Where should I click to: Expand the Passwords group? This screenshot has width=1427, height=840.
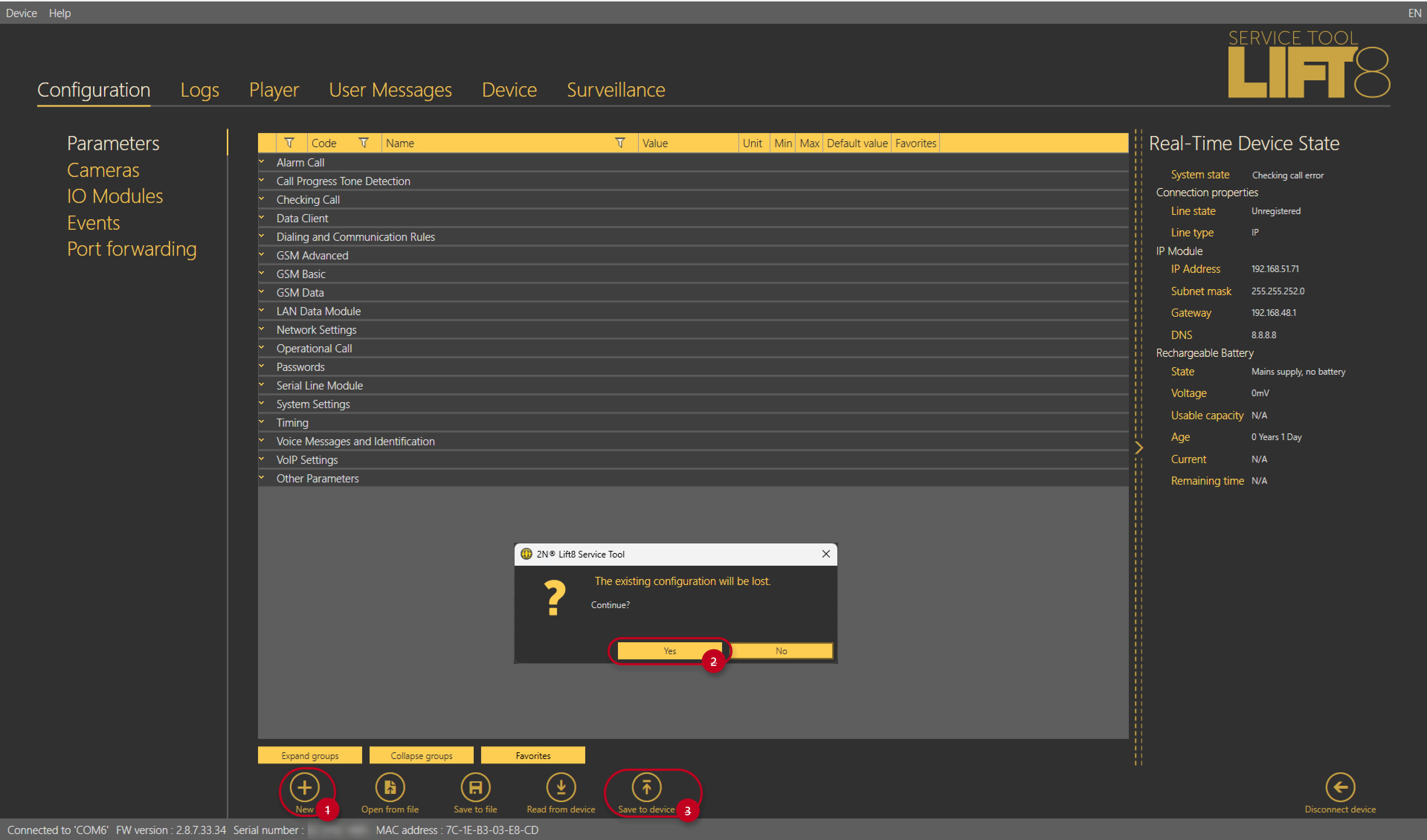click(262, 367)
